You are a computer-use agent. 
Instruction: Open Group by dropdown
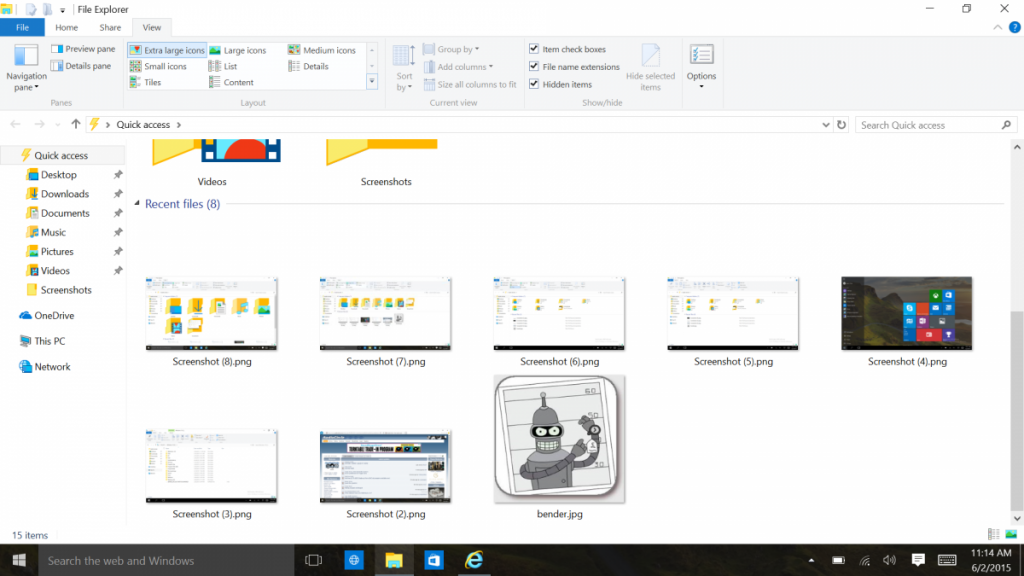point(452,49)
